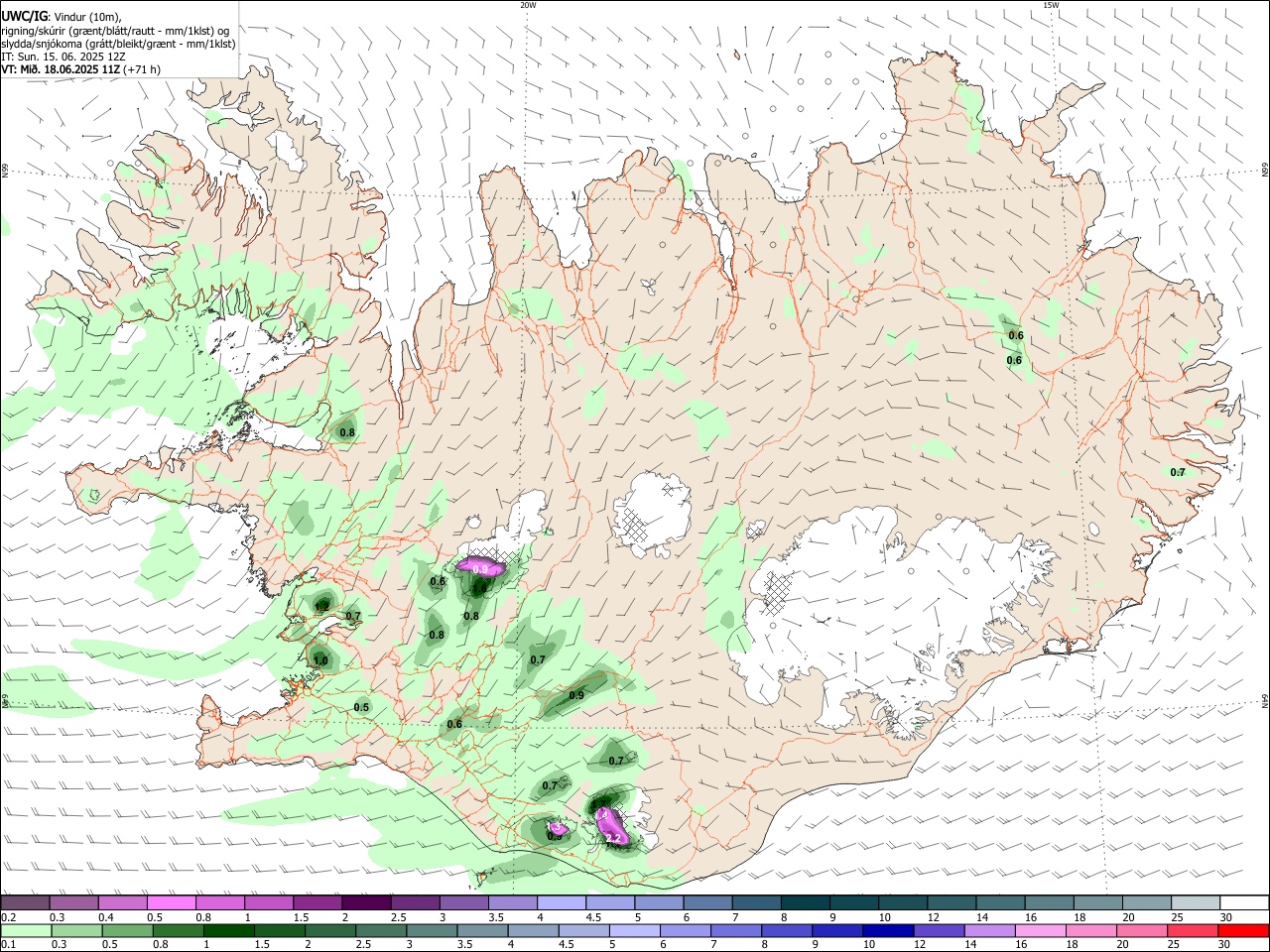Click the '2.2' precipitation value on the map
The height and width of the screenshot is (952, 1270).
click(x=613, y=839)
